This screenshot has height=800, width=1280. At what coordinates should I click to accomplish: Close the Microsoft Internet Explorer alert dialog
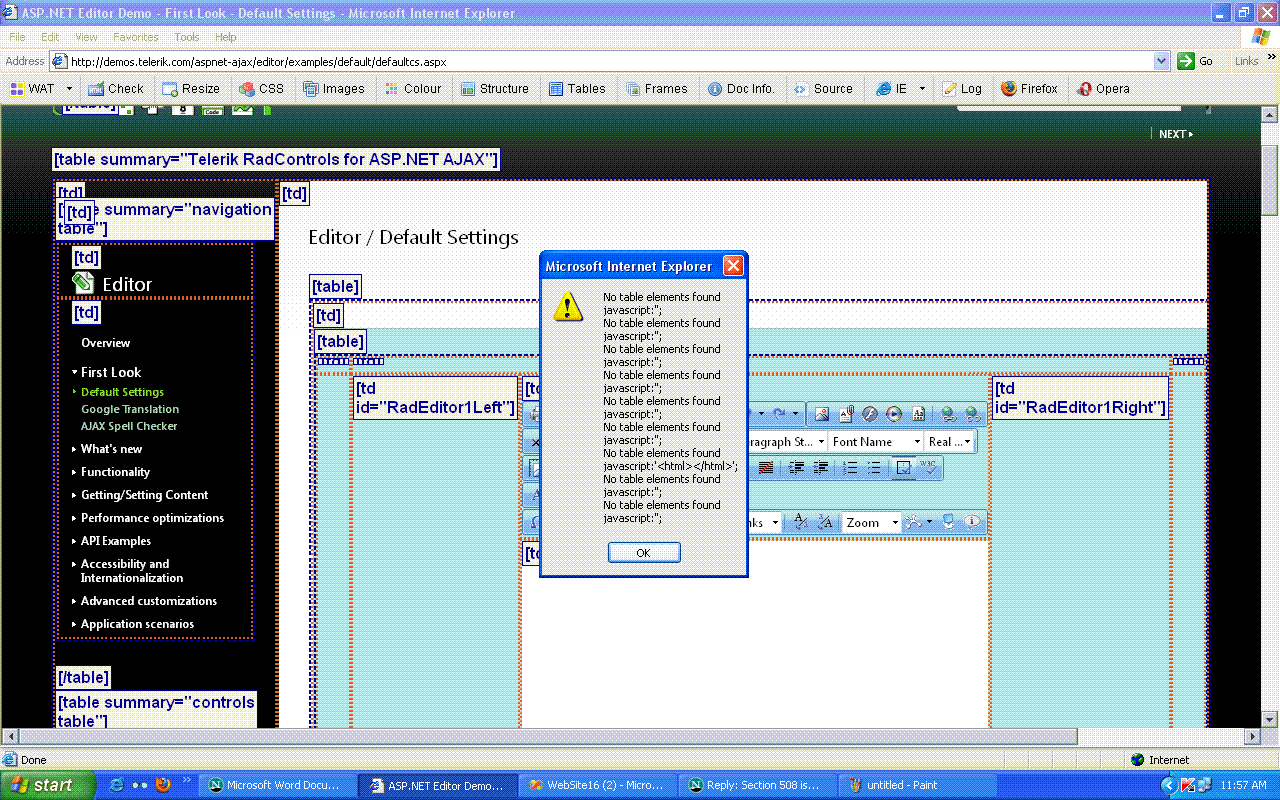pyautogui.click(x=733, y=266)
